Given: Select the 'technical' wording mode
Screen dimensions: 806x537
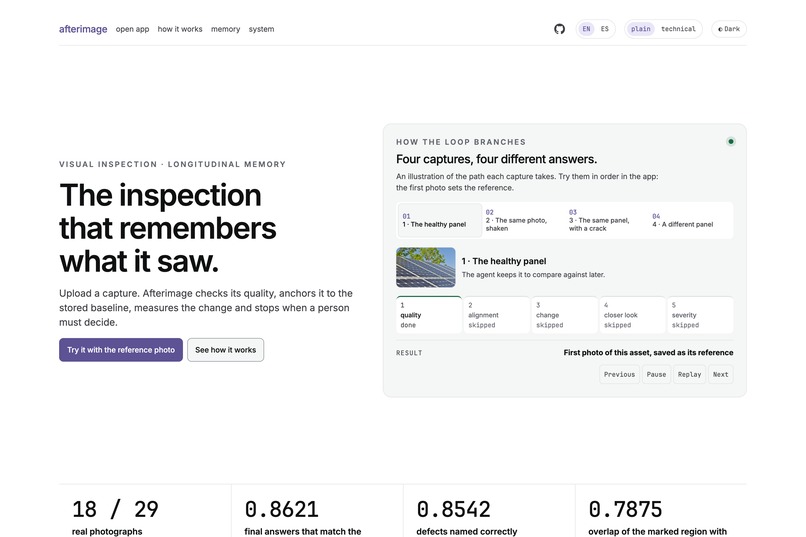Looking at the screenshot, I should pyautogui.click(x=678, y=29).
